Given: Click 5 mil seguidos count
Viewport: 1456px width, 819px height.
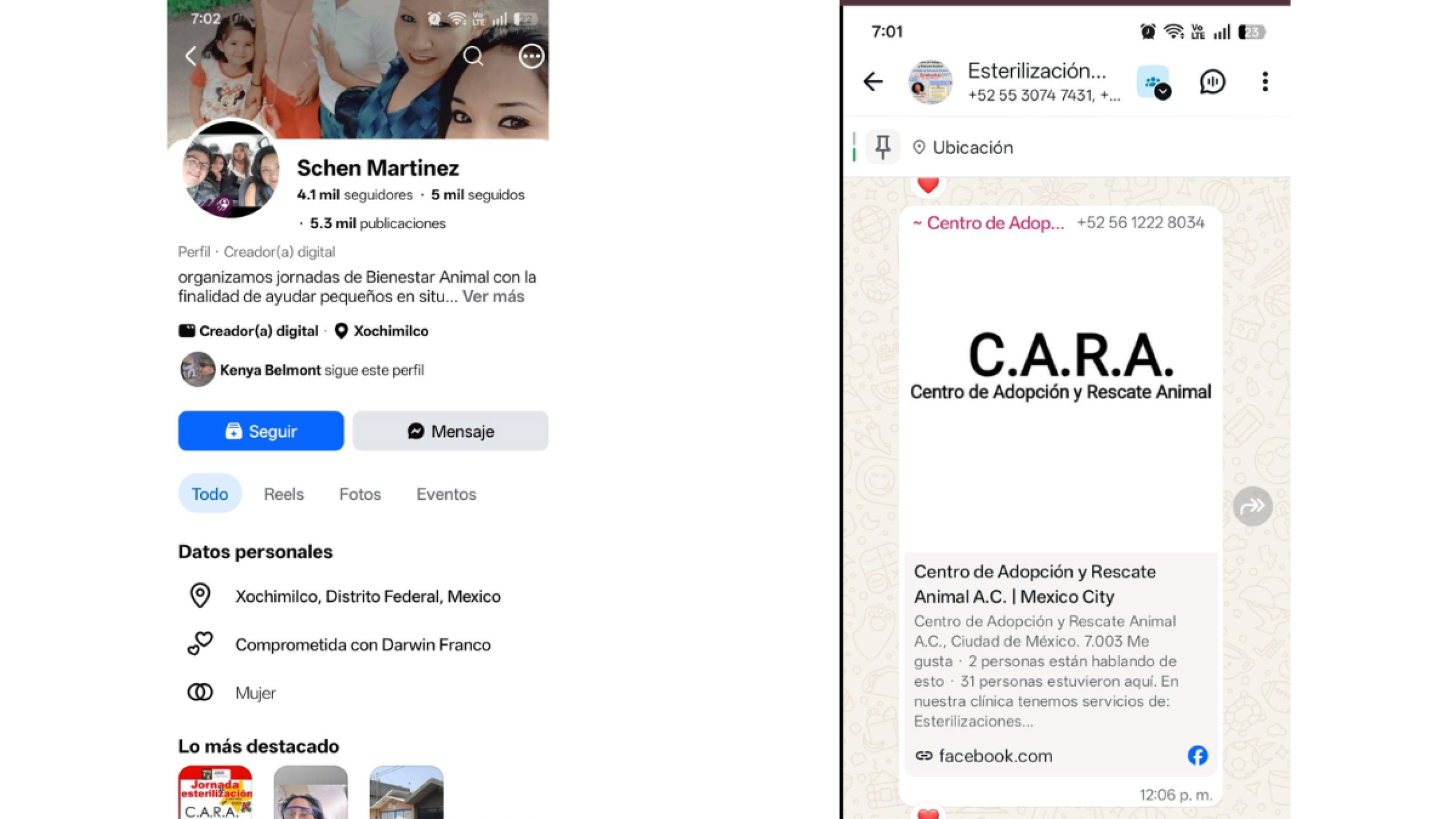Looking at the screenshot, I should [478, 195].
